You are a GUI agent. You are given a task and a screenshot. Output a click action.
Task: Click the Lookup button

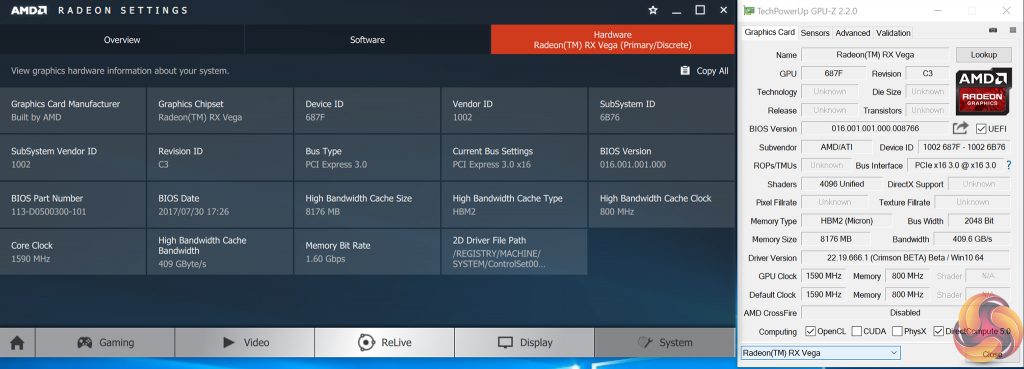pos(984,55)
